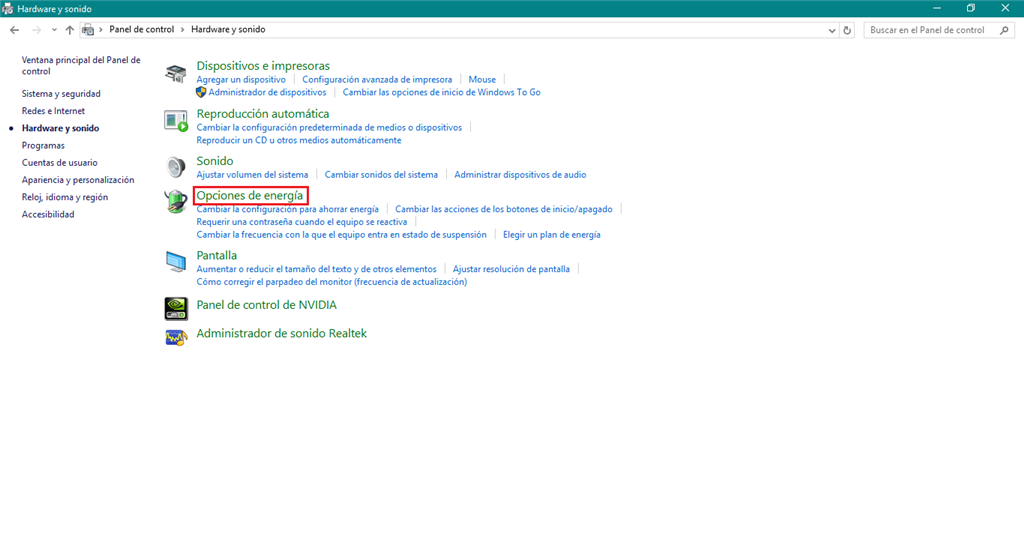Click Ajustar volumen del sistema
The height and width of the screenshot is (553, 1024).
[x=252, y=174]
